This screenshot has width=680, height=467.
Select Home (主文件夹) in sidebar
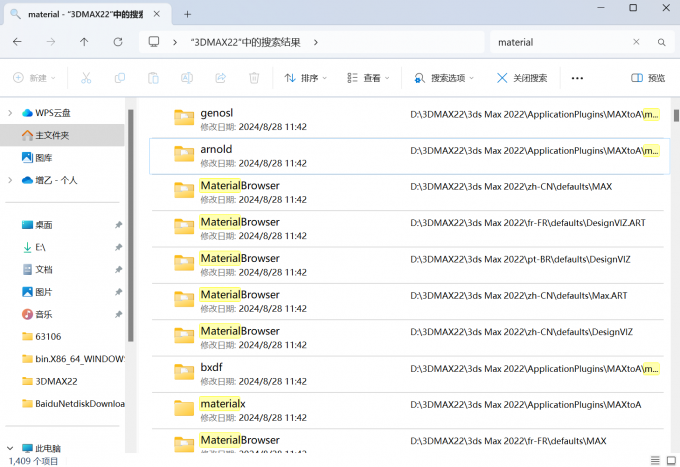pyautogui.click(x=62, y=135)
